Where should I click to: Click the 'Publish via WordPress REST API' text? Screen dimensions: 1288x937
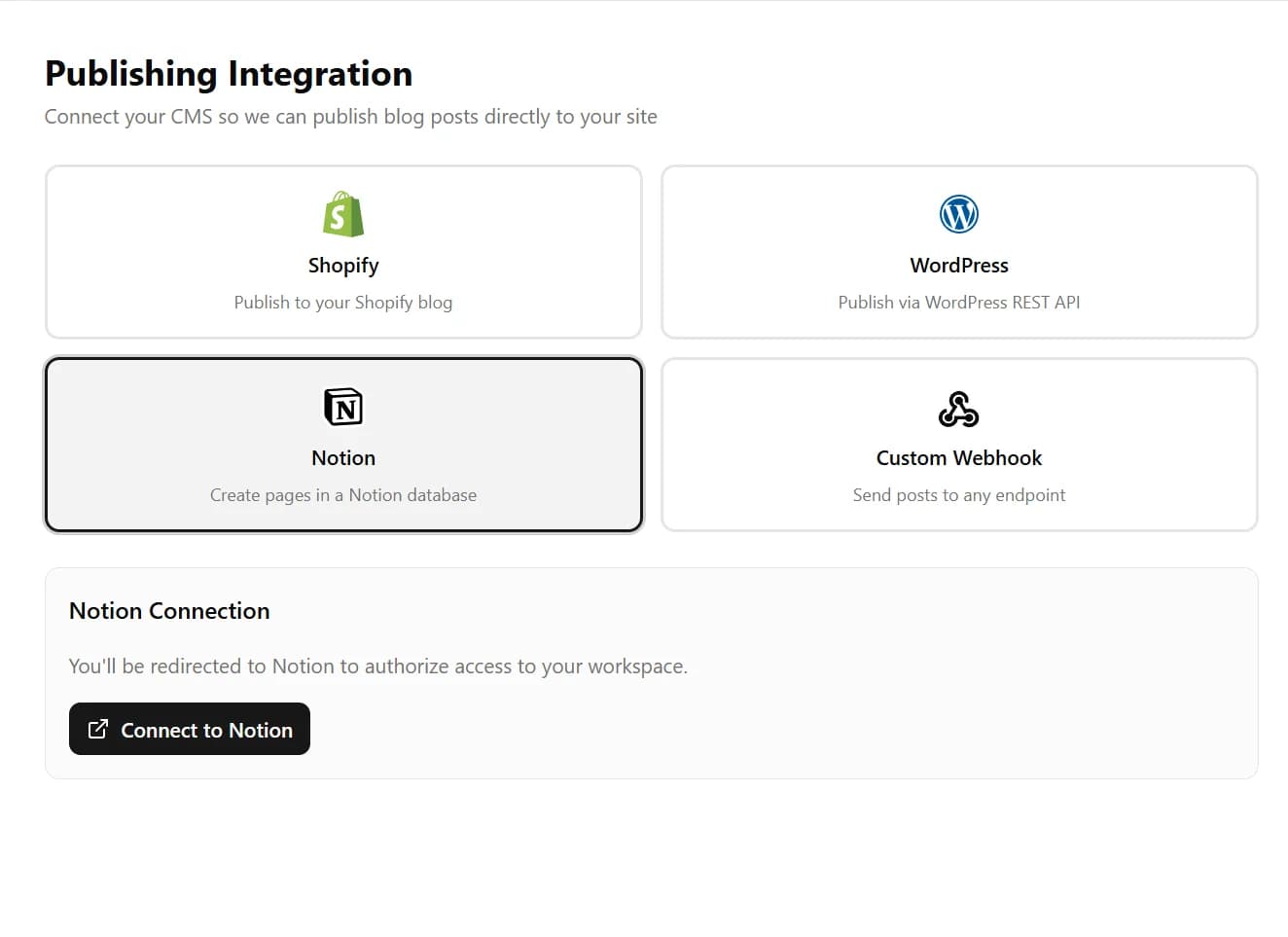(959, 302)
